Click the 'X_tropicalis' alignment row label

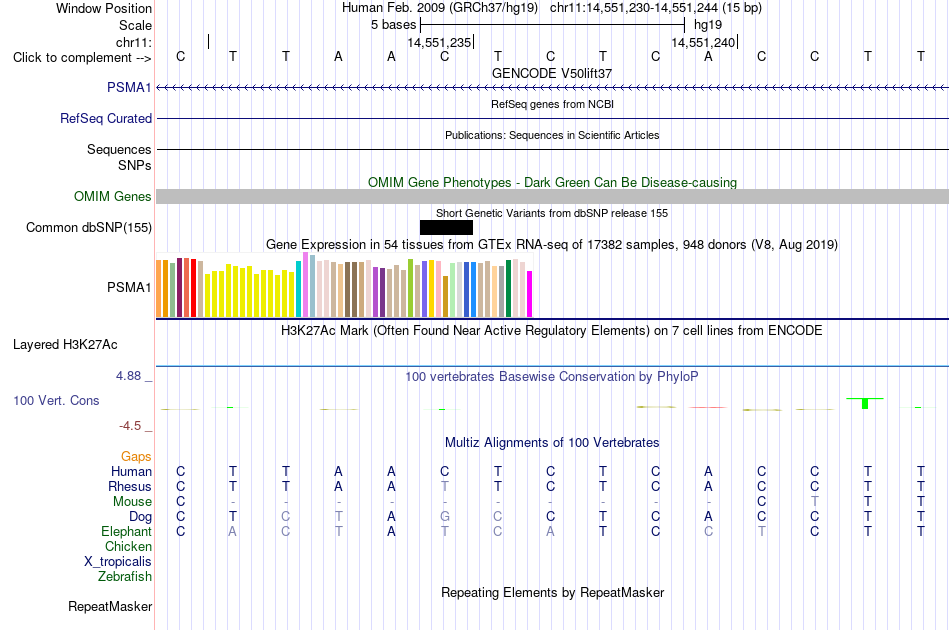pos(118,562)
